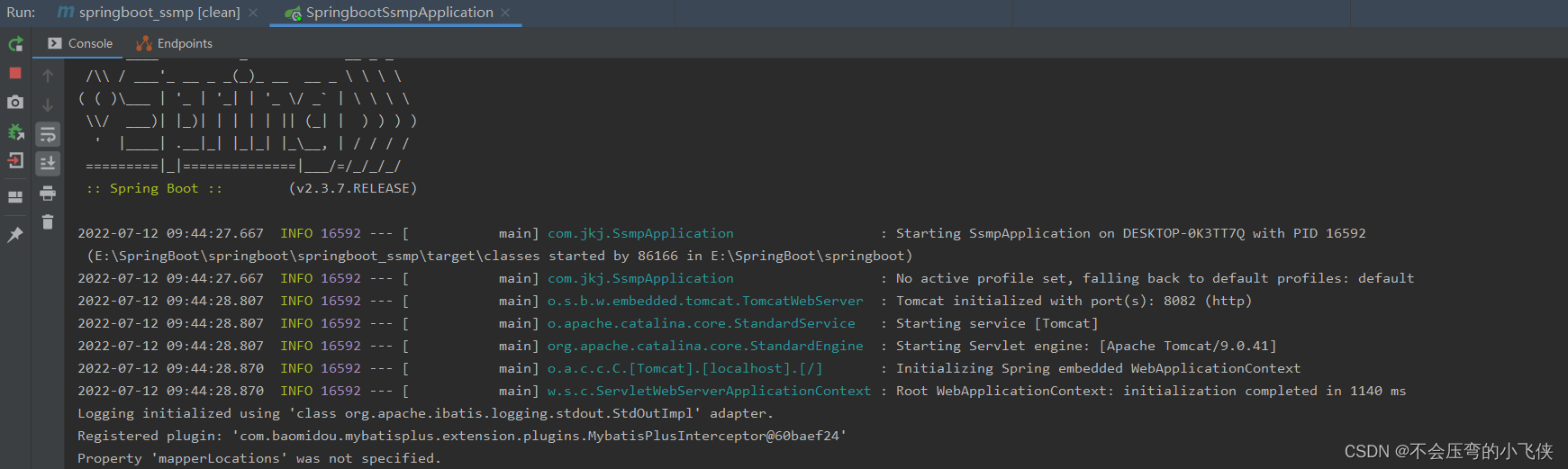Image resolution: width=1568 pixels, height=469 pixels.
Task: Toggle the pin tab icon
Action: coord(15,235)
